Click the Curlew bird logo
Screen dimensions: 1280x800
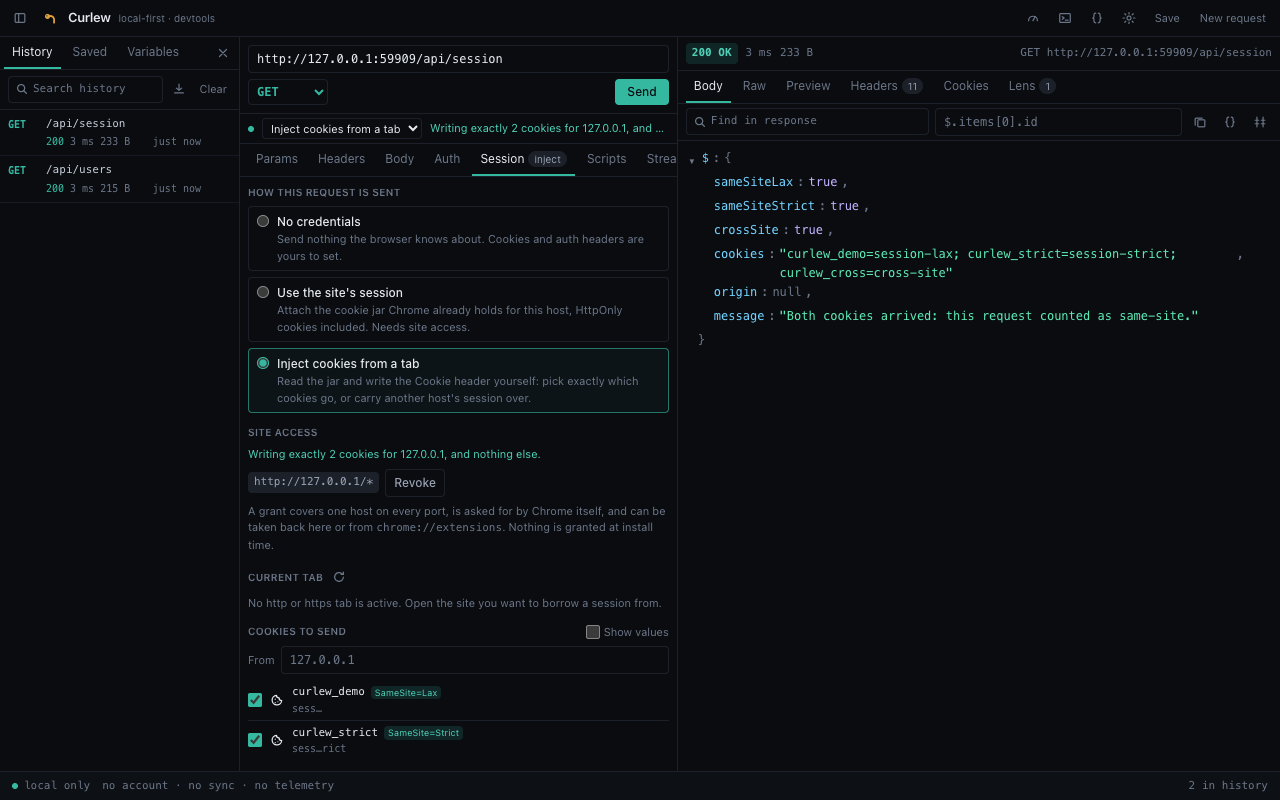click(50, 18)
